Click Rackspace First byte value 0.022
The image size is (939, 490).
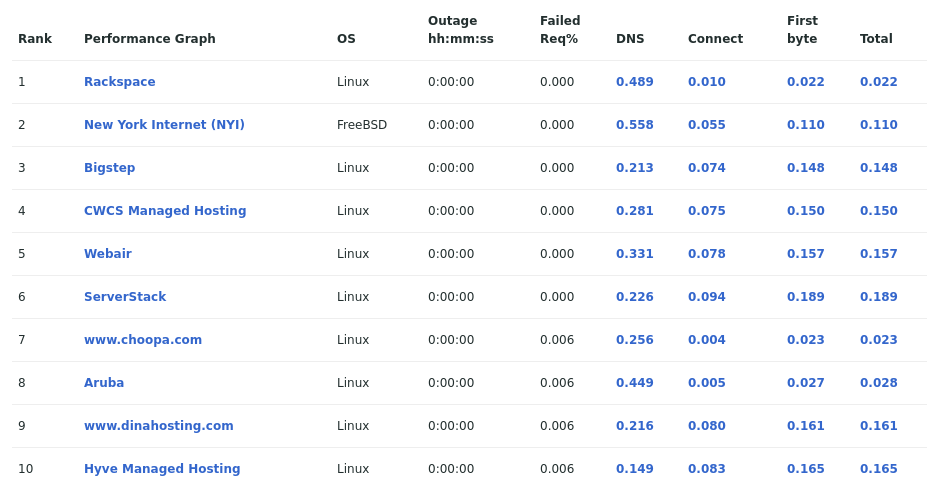[805, 81]
